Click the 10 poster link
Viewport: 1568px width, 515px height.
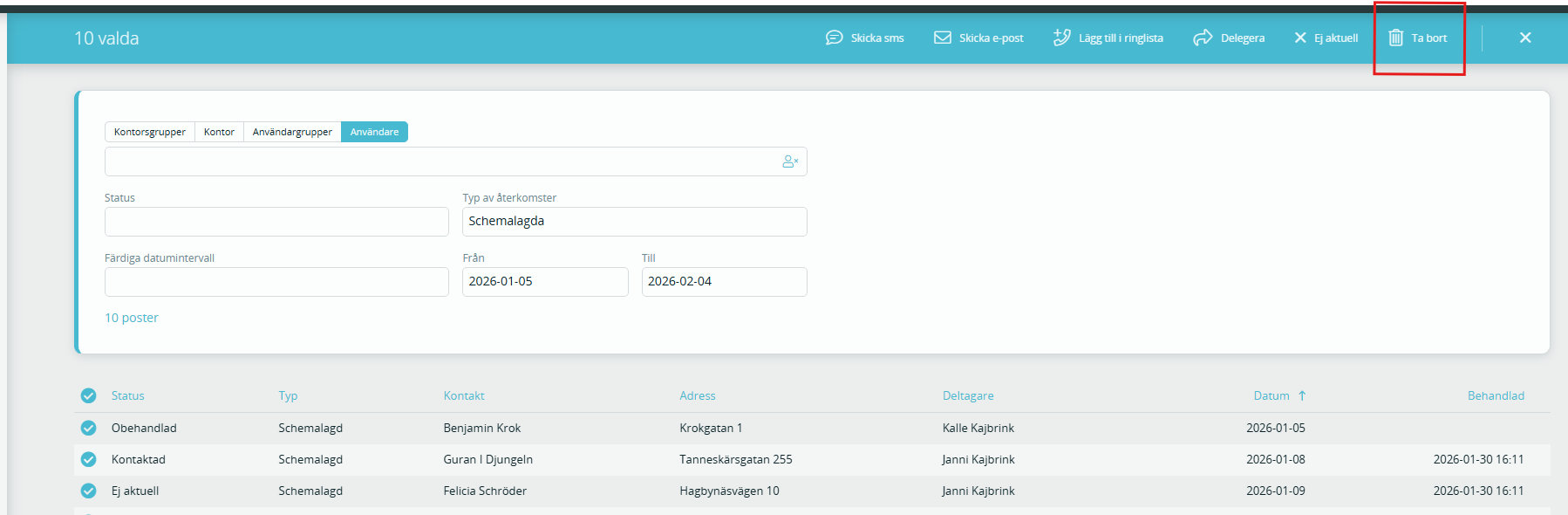click(132, 318)
